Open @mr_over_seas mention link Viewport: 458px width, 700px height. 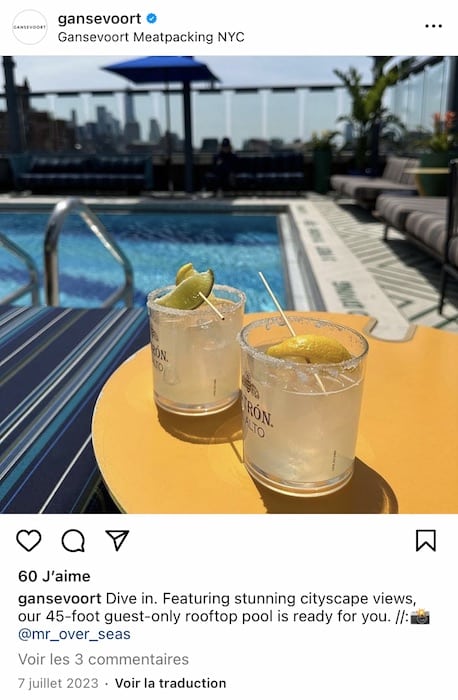point(74,634)
